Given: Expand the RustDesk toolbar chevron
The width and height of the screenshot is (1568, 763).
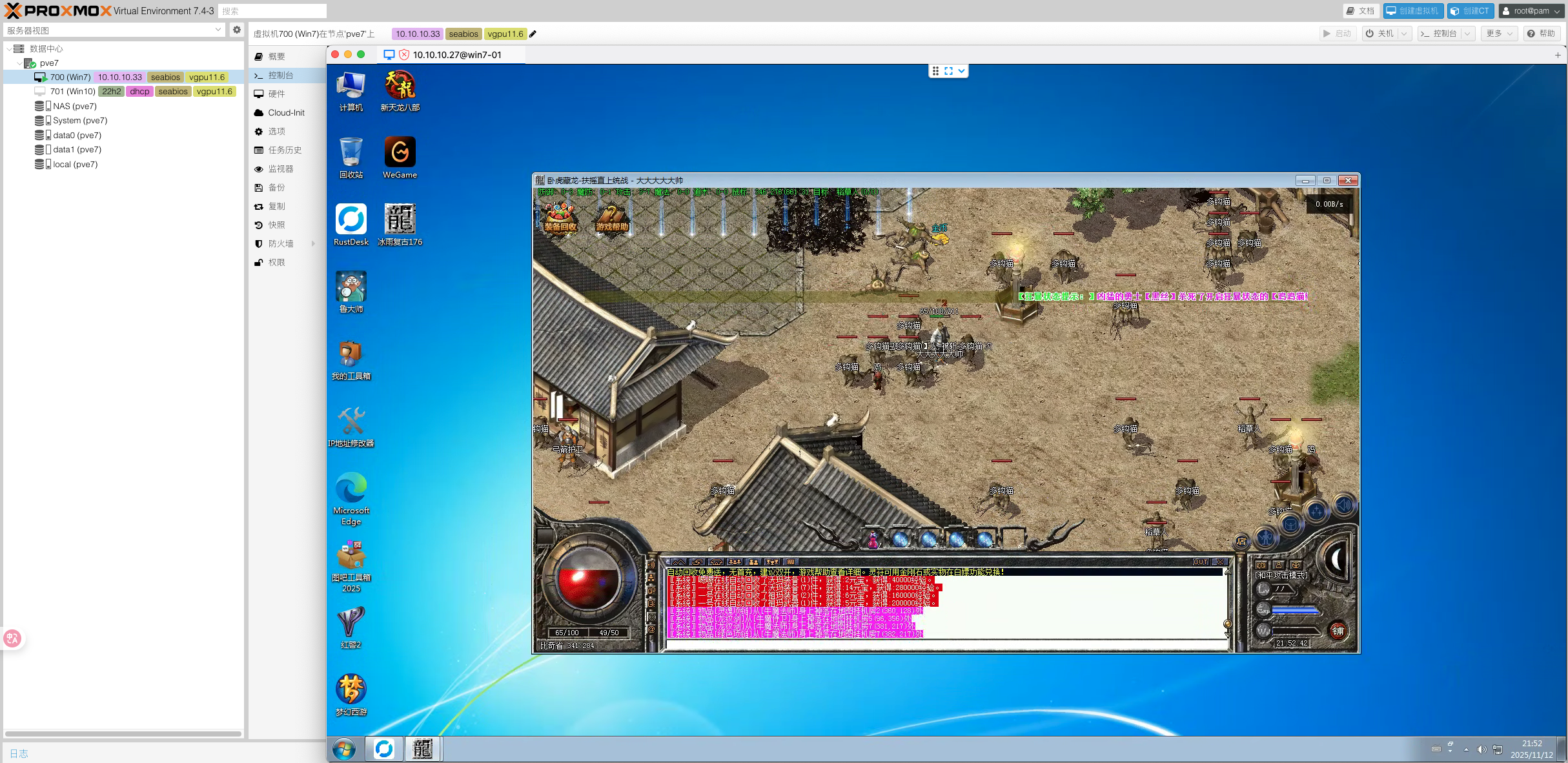Looking at the screenshot, I should tap(961, 71).
